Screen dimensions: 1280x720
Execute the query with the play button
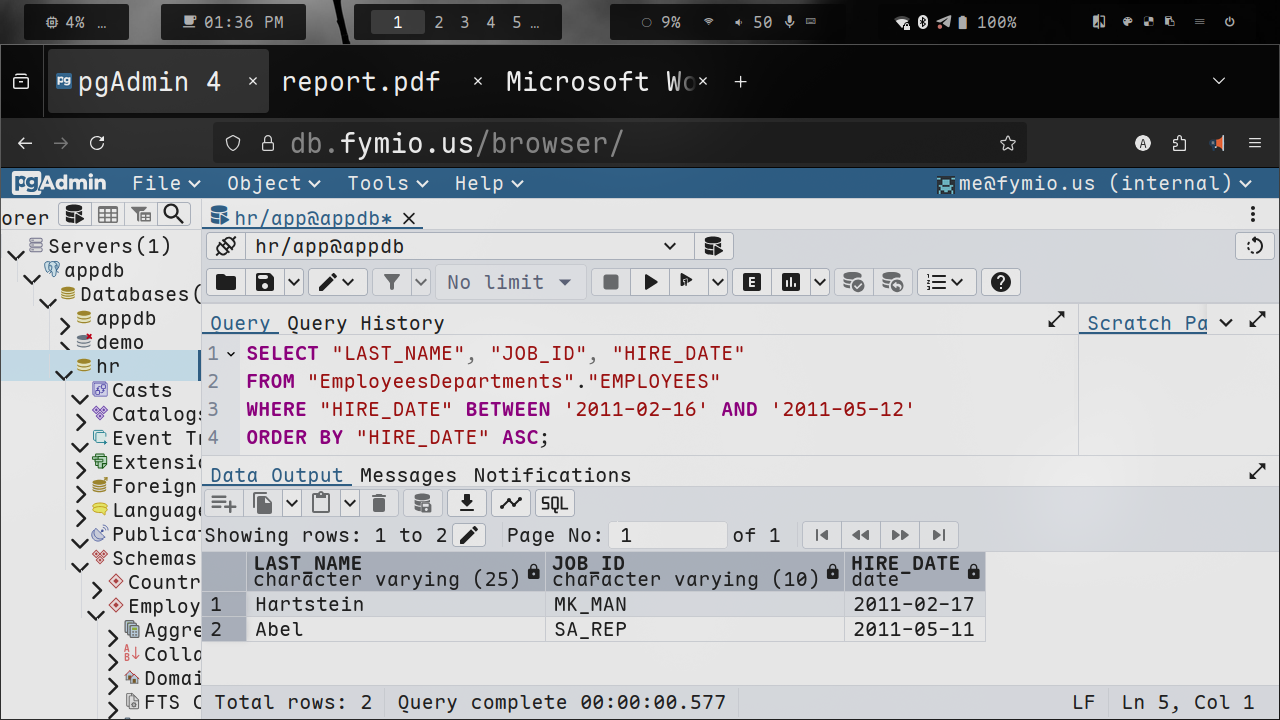point(650,283)
